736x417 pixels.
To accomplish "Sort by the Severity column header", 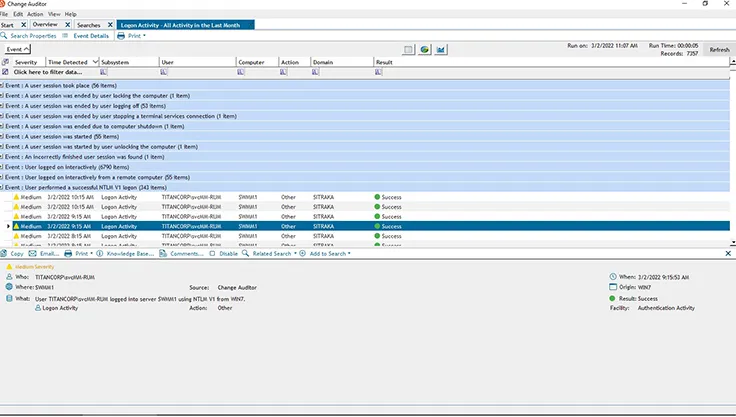I will tap(26, 62).
